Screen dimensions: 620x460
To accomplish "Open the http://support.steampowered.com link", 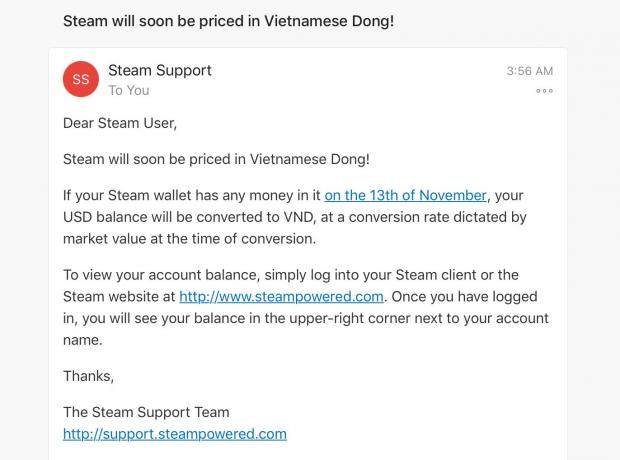I will coord(175,434).
